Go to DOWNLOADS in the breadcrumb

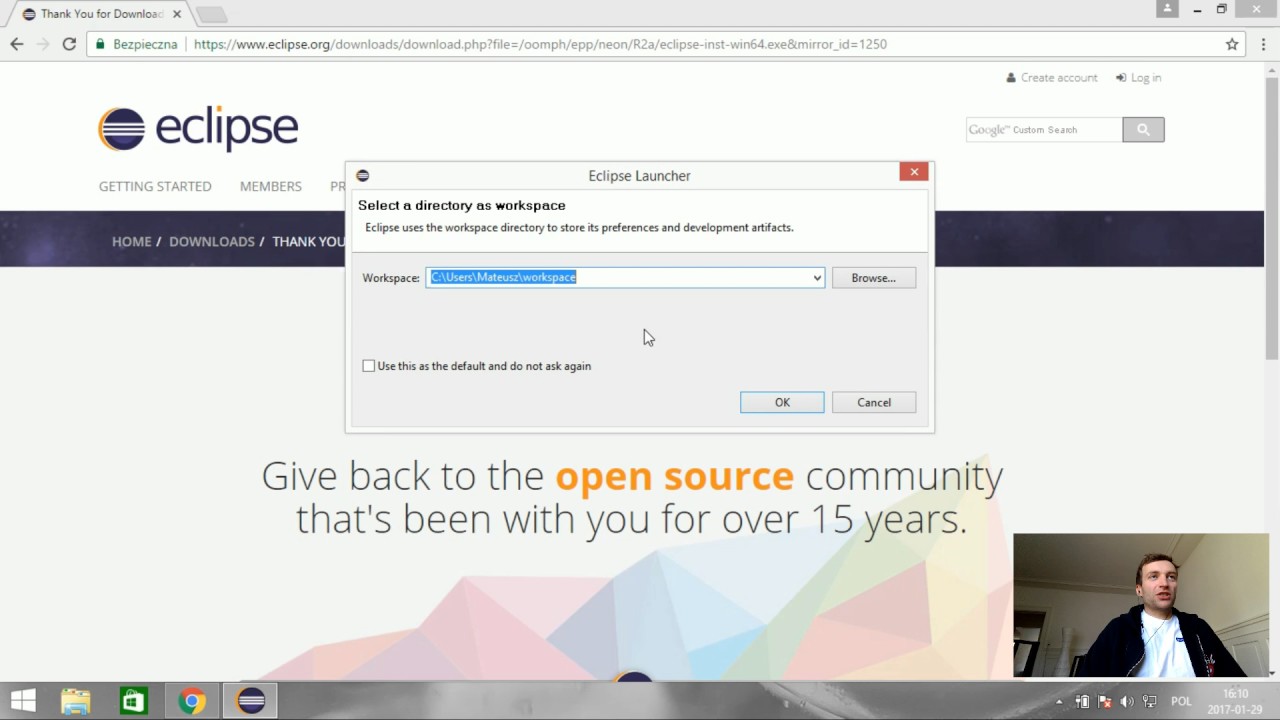click(x=212, y=241)
